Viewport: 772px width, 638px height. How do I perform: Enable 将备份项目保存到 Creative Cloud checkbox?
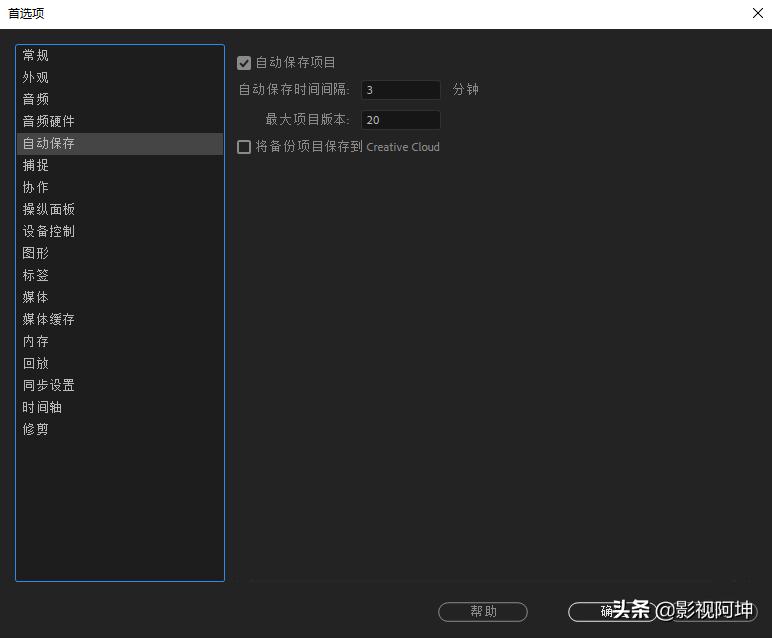click(x=244, y=147)
